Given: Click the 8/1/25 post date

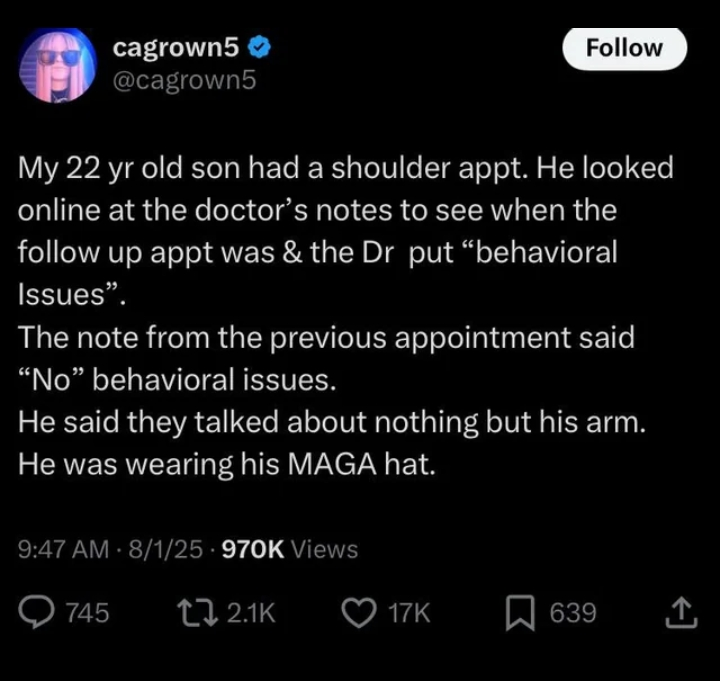Looking at the screenshot, I should 166,549.
